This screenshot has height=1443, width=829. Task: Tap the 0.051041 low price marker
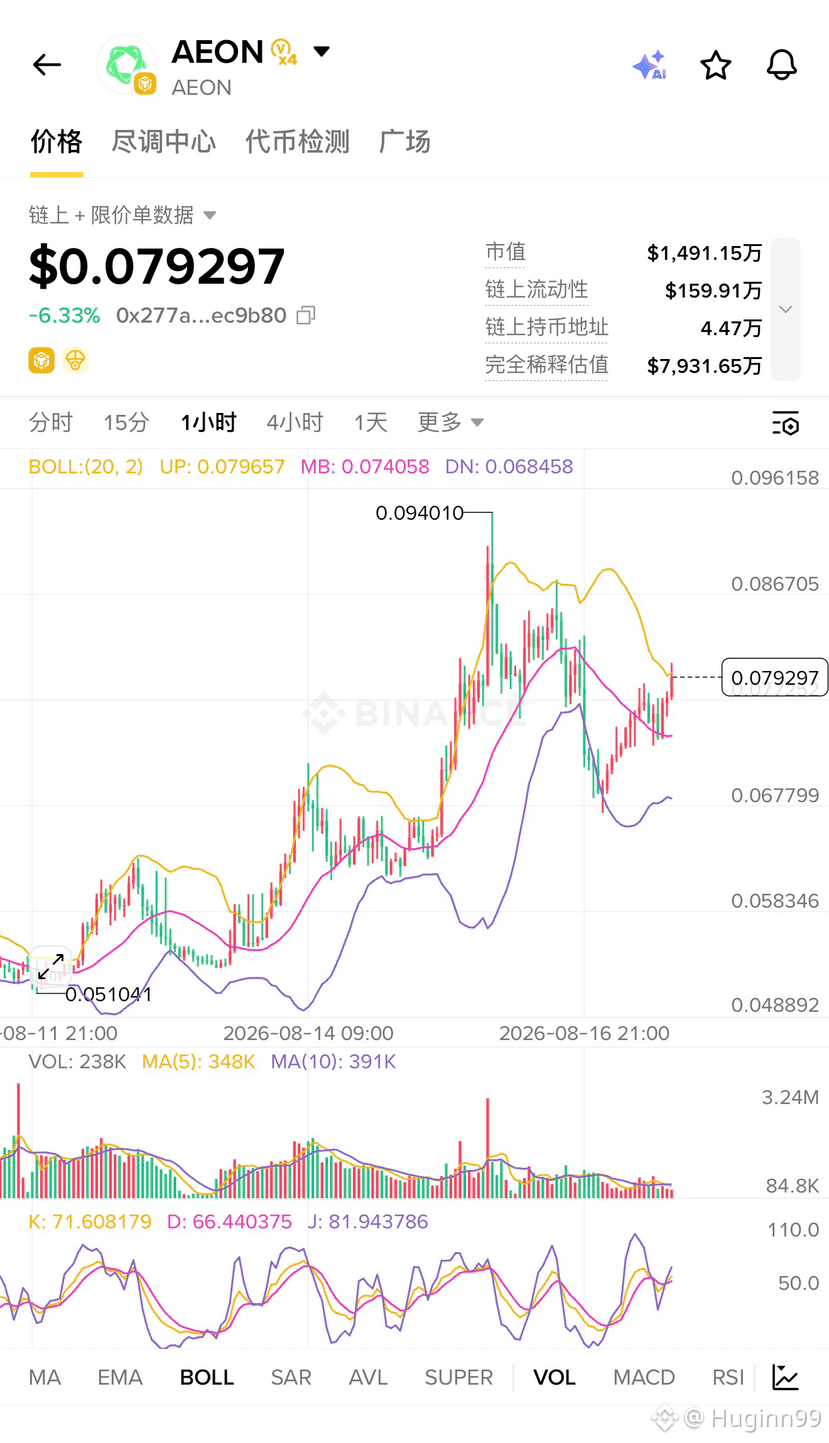pyautogui.click(x=109, y=994)
